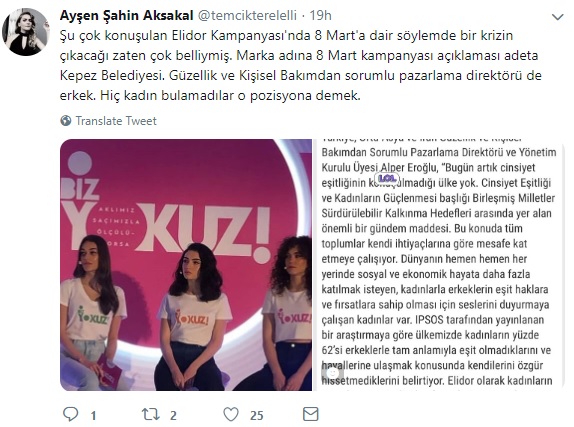This screenshot has width=574, height=427.
Task: Open the 19h tweet timestamp
Action: [x=321, y=15]
